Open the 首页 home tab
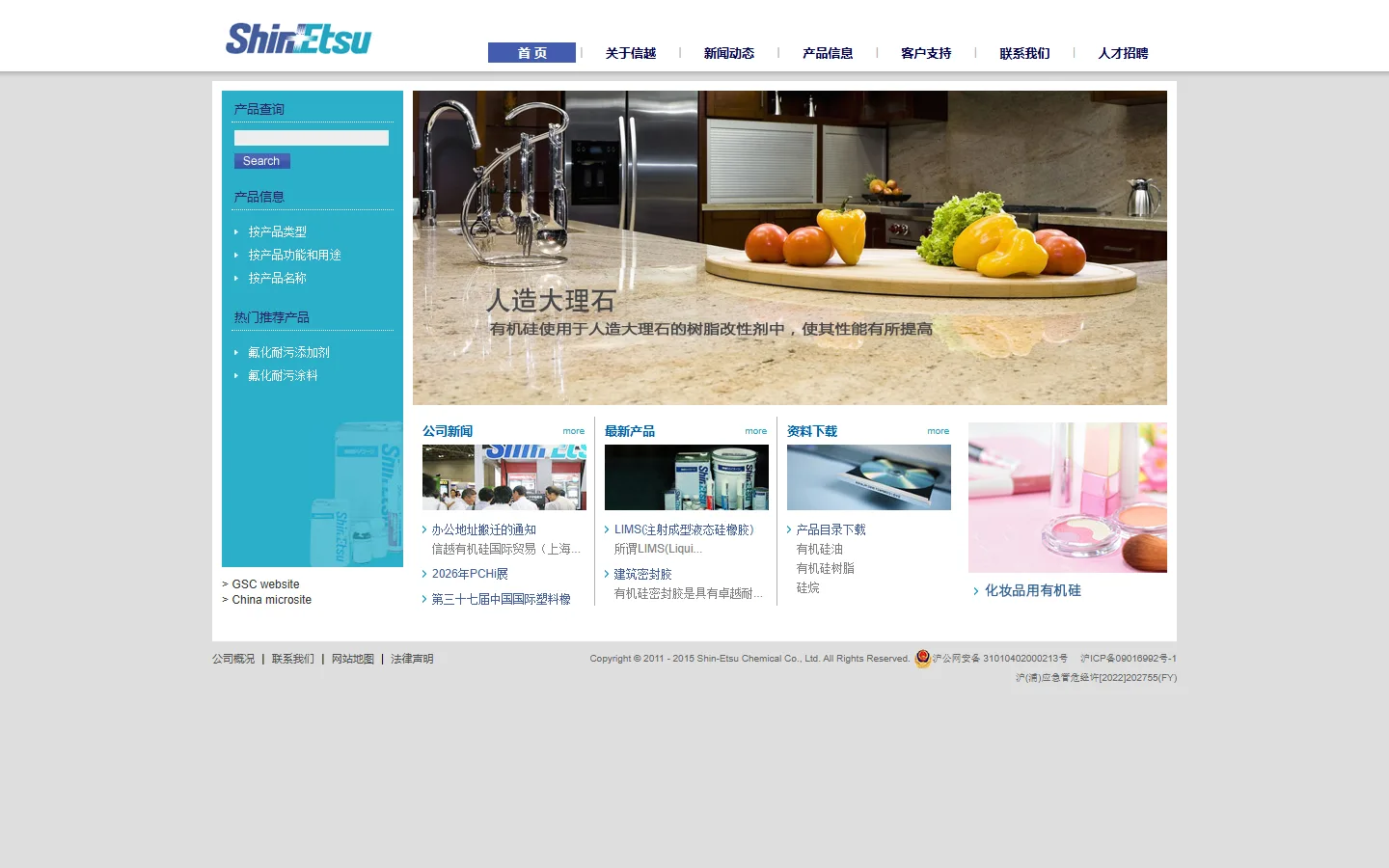1389x868 pixels. click(531, 53)
